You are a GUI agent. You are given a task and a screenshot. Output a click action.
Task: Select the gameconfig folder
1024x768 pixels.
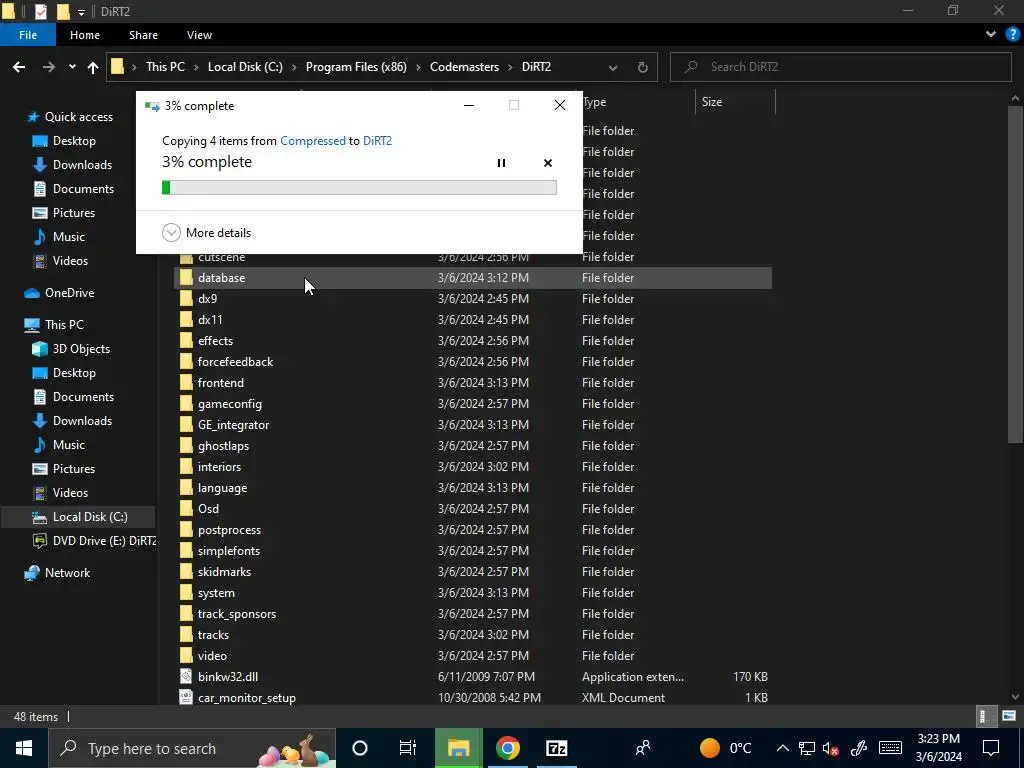coord(473,404)
